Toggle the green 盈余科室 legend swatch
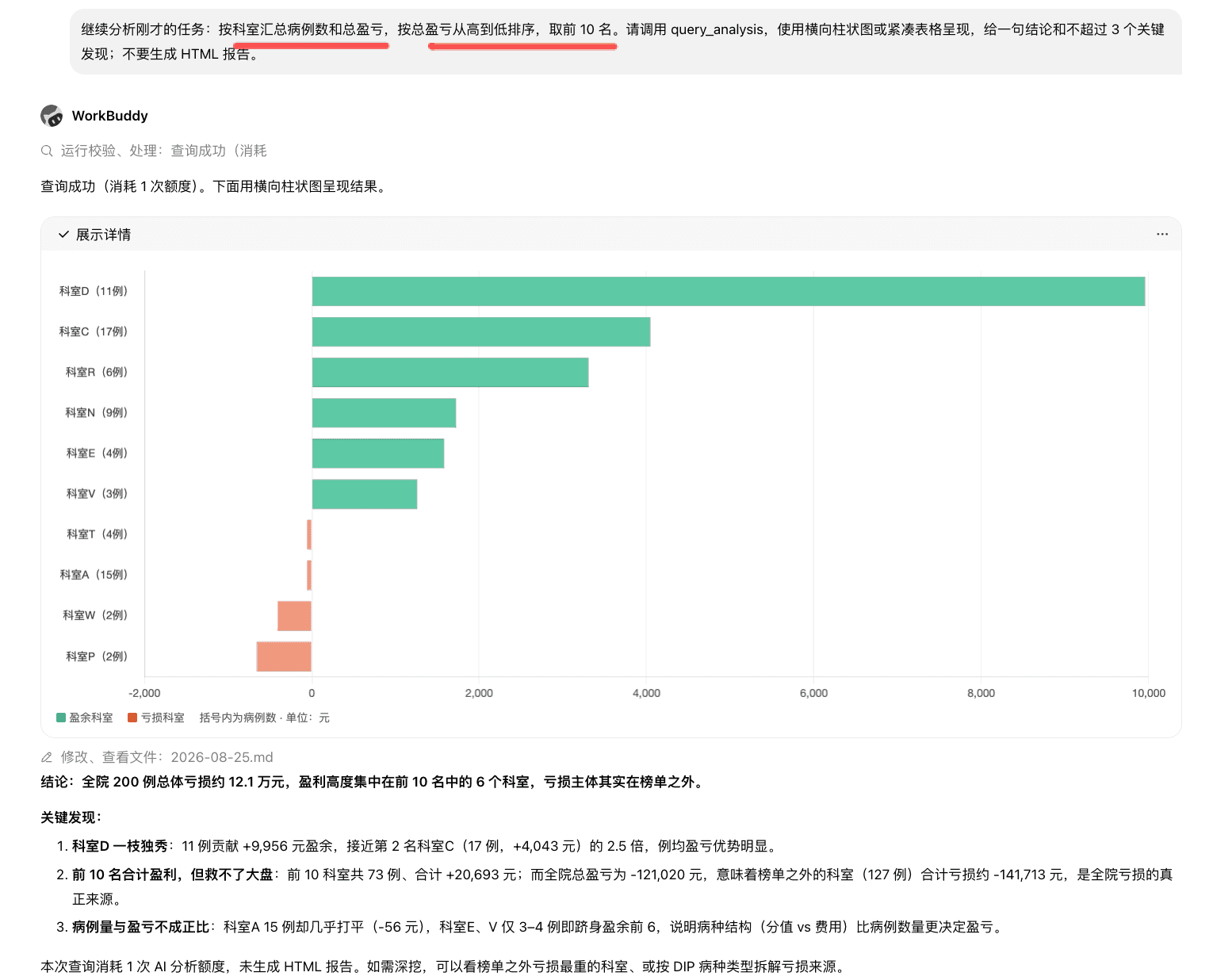This screenshot has height=980, width=1213. 61,718
